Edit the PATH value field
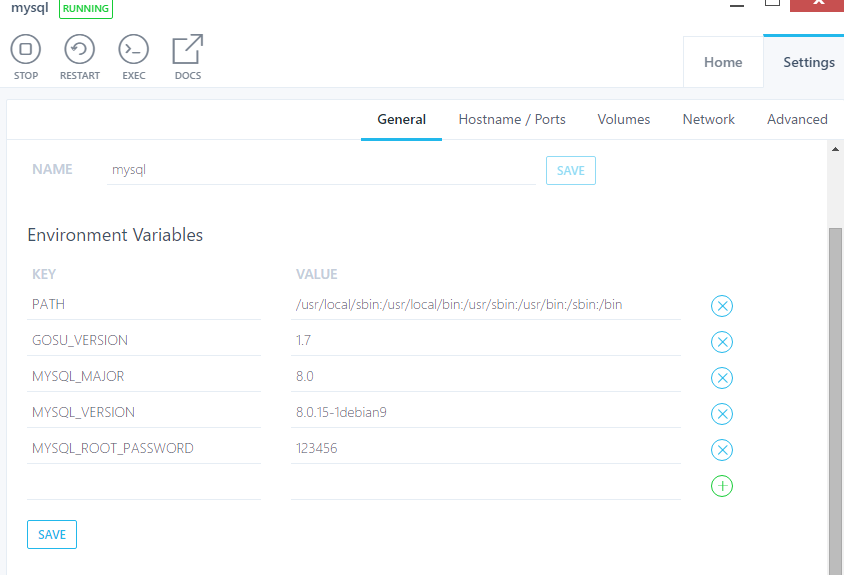The image size is (844, 575). point(486,305)
